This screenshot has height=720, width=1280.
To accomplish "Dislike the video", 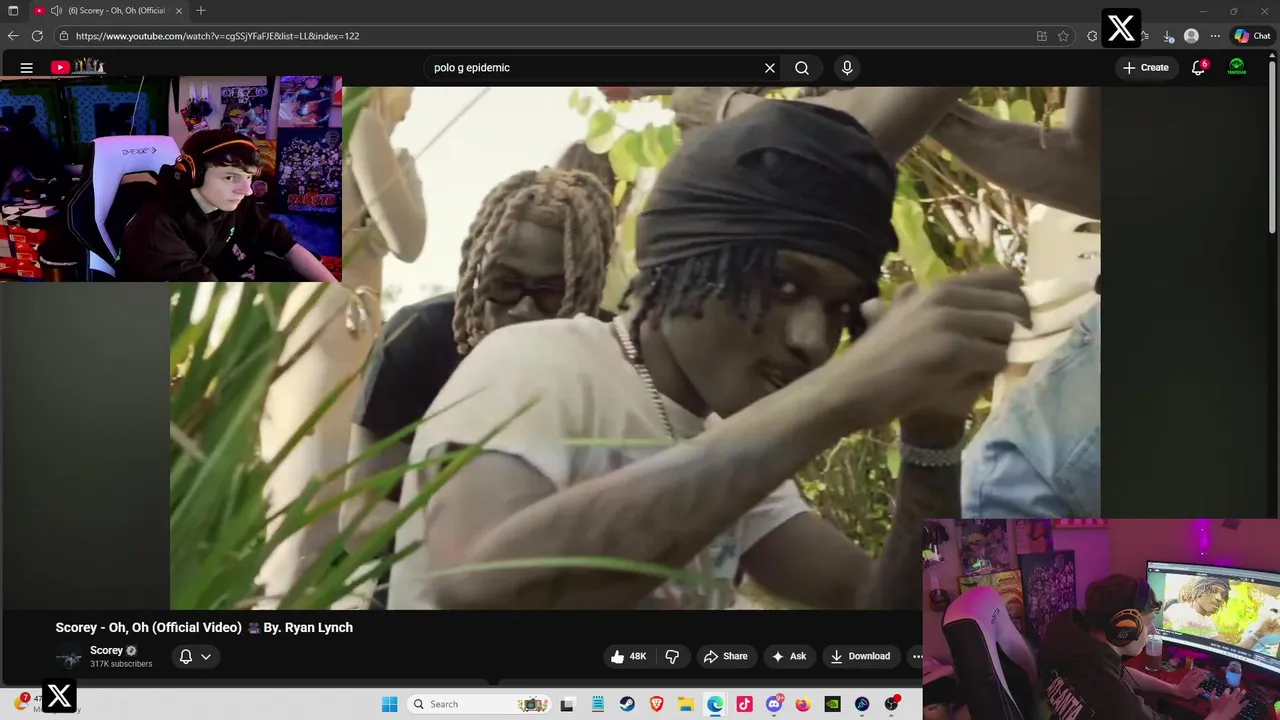I will pos(672,657).
